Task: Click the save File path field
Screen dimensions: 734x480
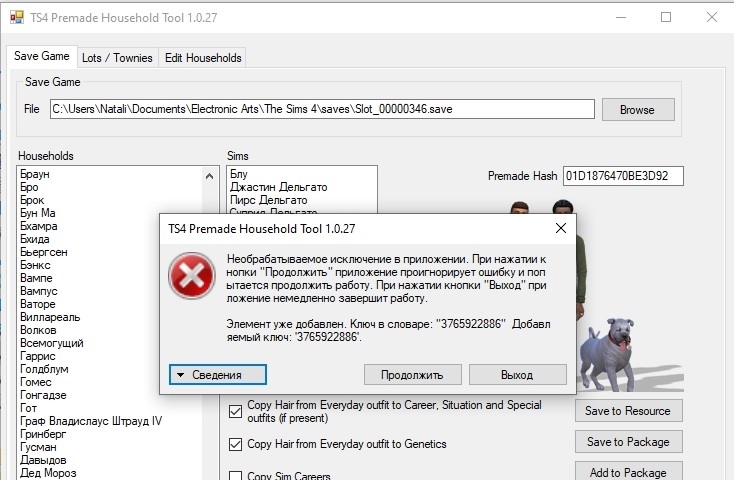Action: (322, 109)
